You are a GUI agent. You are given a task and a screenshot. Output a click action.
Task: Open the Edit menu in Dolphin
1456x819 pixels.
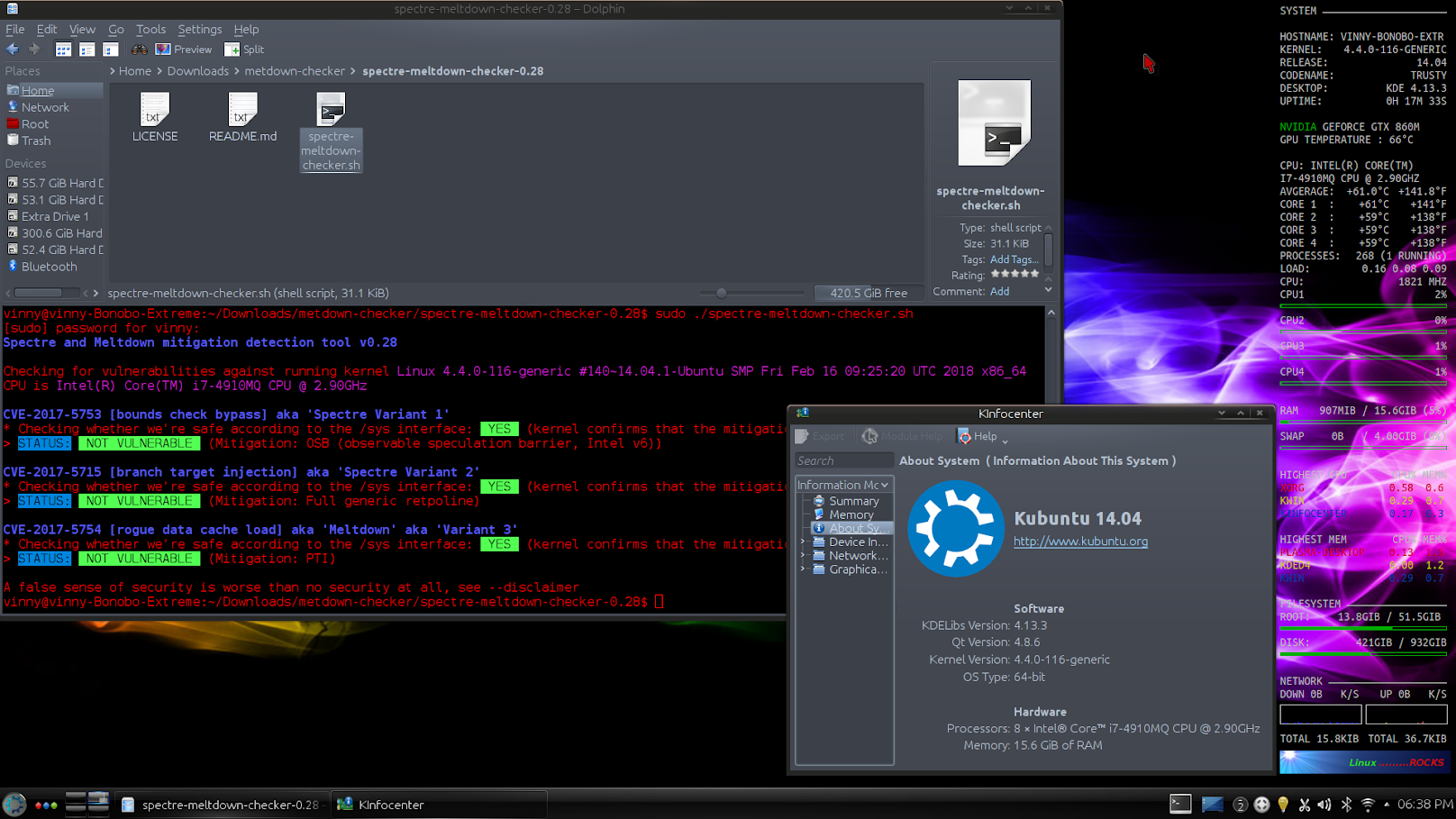(x=47, y=29)
